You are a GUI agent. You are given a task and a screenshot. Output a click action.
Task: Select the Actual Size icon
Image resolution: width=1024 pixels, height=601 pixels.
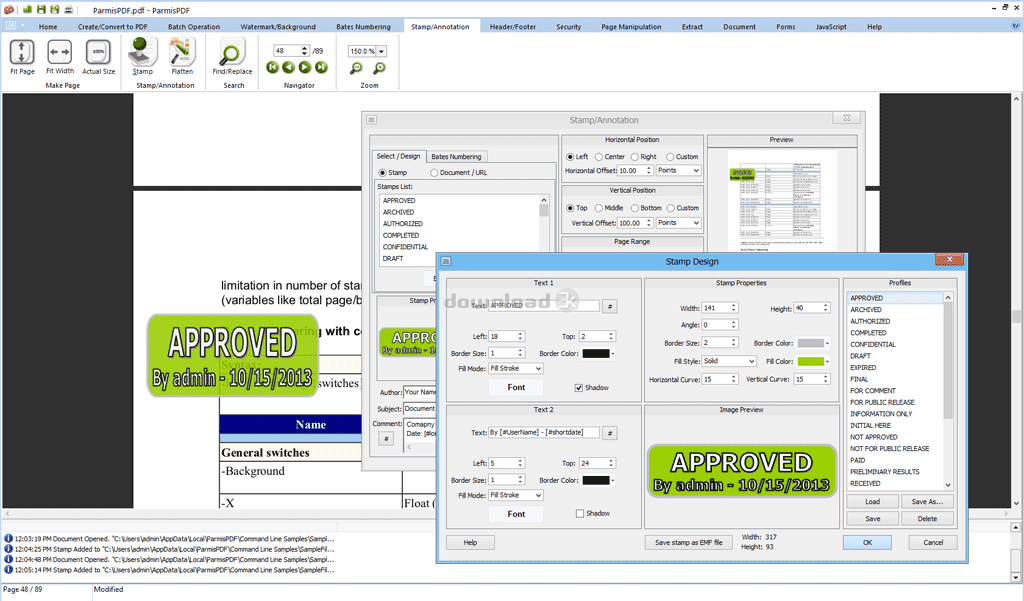(98, 53)
